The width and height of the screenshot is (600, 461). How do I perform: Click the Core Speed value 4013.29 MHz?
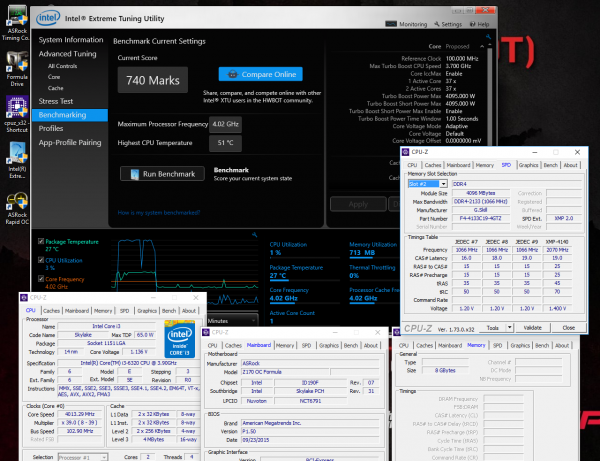click(x=79, y=414)
